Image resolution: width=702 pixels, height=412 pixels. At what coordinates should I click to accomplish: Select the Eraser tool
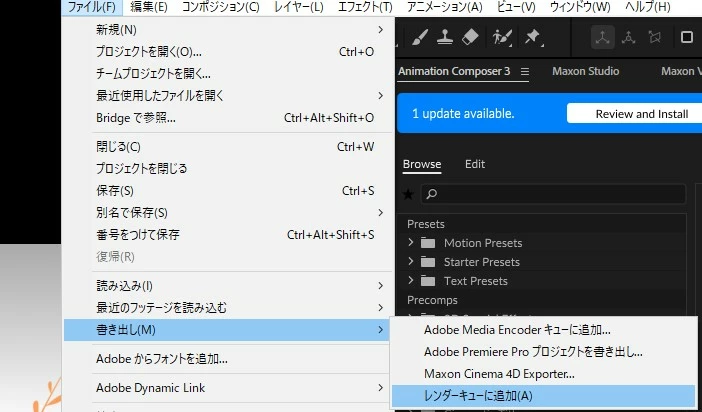(x=470, y=37)
